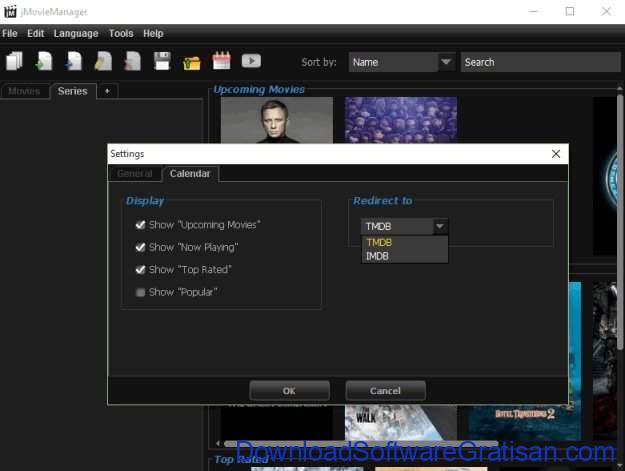
Task: Expand the Sort by Name dropdown
Action: tap(446, 62)
